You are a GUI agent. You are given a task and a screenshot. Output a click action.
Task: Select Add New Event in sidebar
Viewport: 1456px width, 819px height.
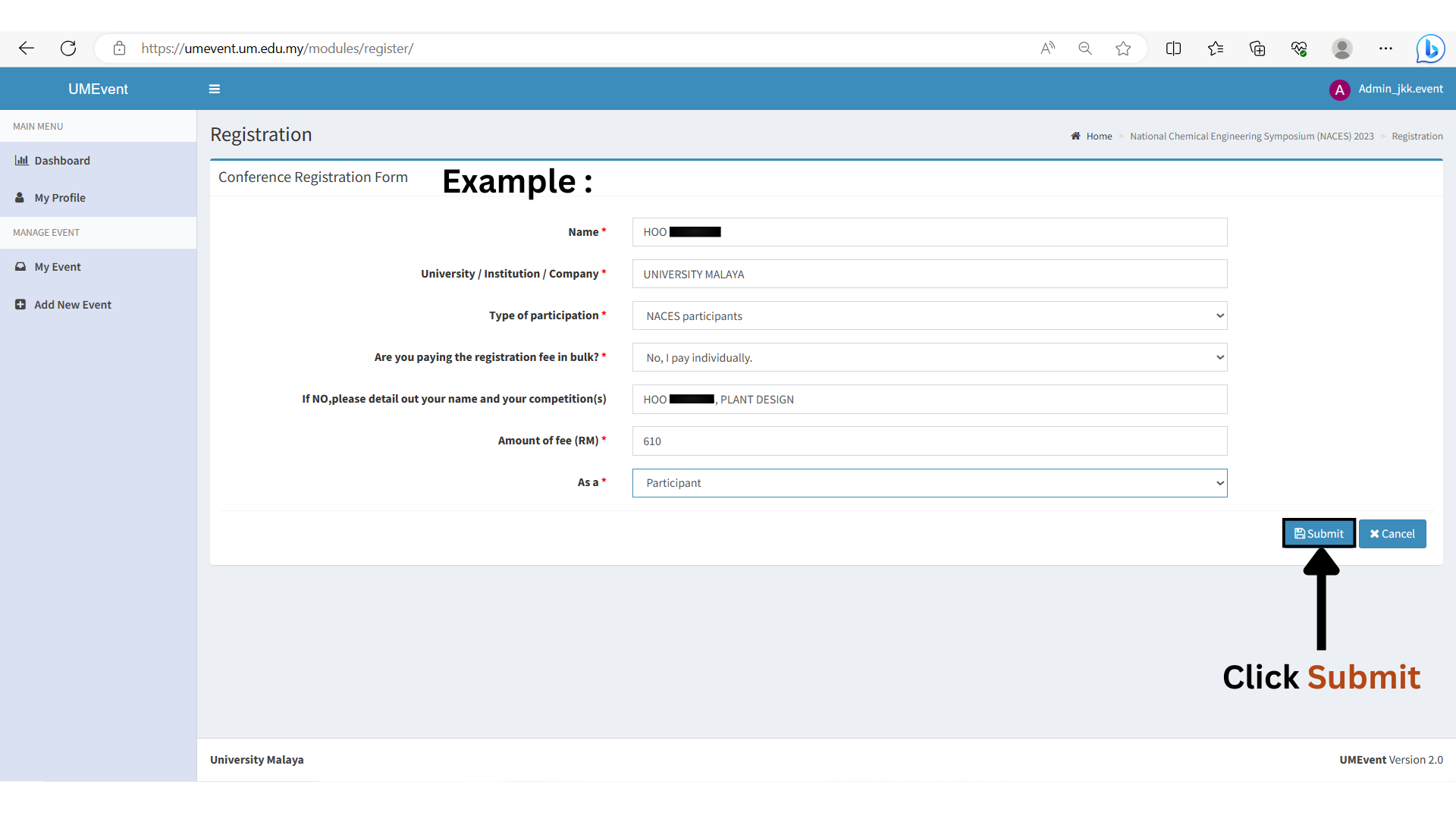[73, 305]
